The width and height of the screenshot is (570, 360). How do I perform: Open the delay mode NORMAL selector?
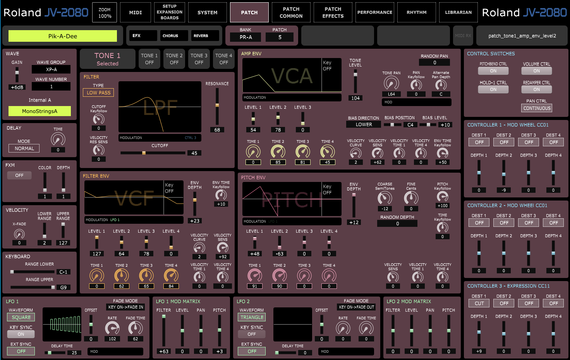tap(24, 148)
